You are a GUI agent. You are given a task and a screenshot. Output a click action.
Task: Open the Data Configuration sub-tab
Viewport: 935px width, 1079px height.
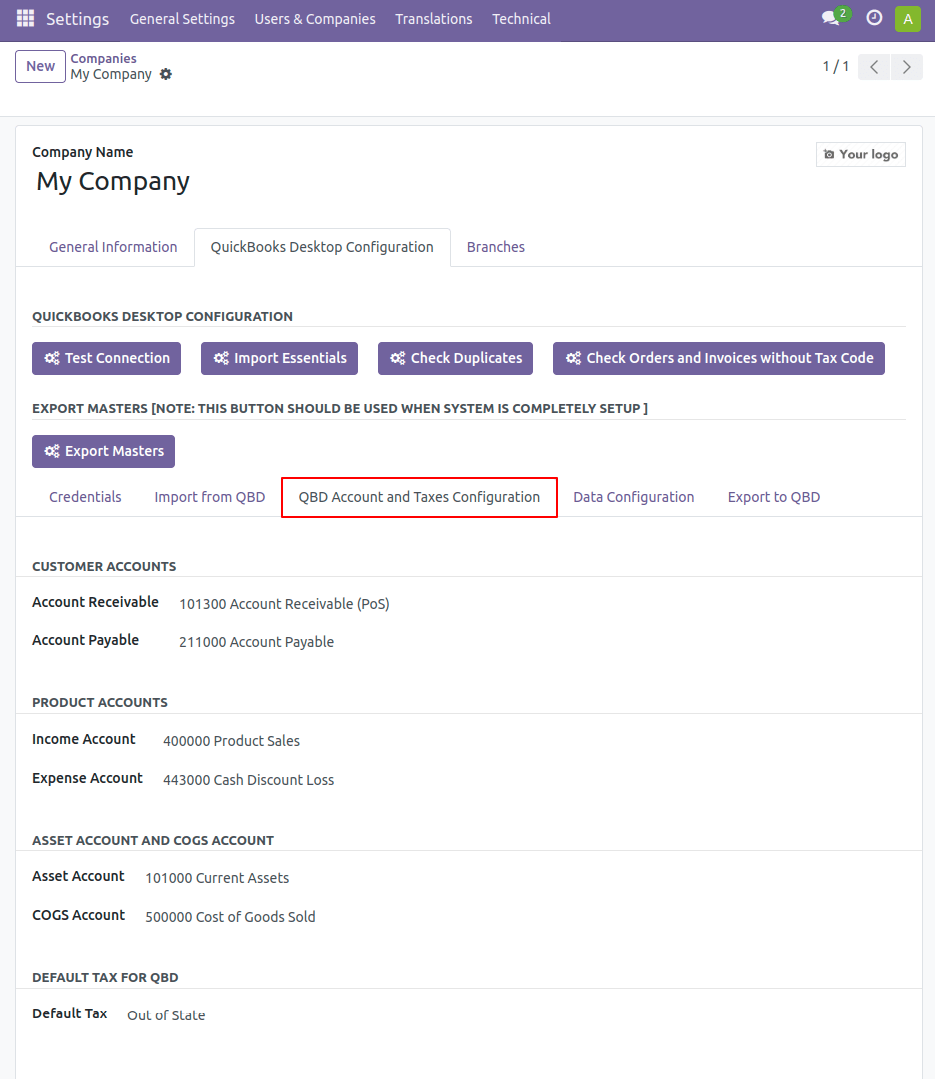tap(634, 497)
